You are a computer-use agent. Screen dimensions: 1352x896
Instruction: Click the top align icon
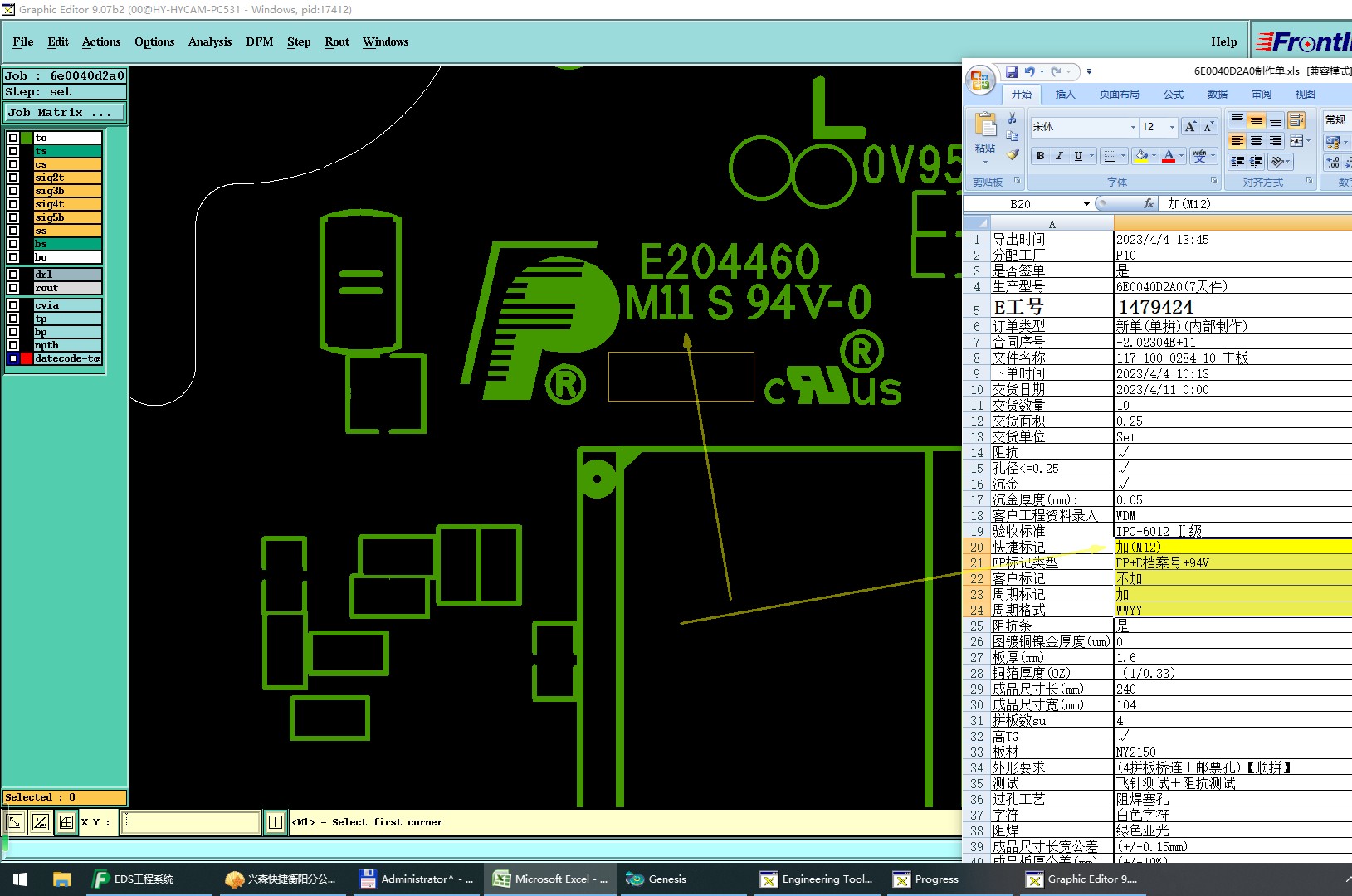tap(1237, 120)
